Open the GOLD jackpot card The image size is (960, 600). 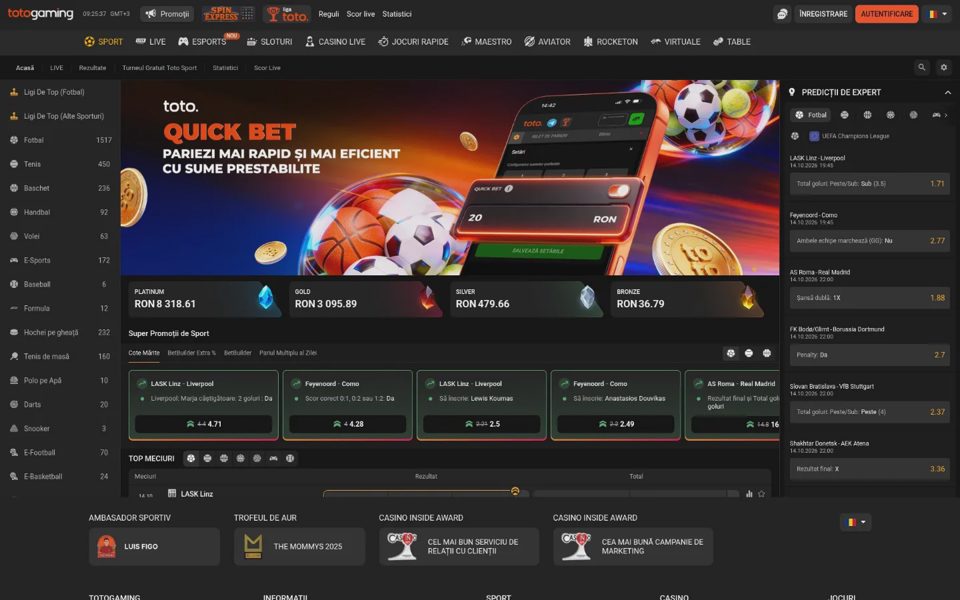pyautogui.click(x=366, y=299)
